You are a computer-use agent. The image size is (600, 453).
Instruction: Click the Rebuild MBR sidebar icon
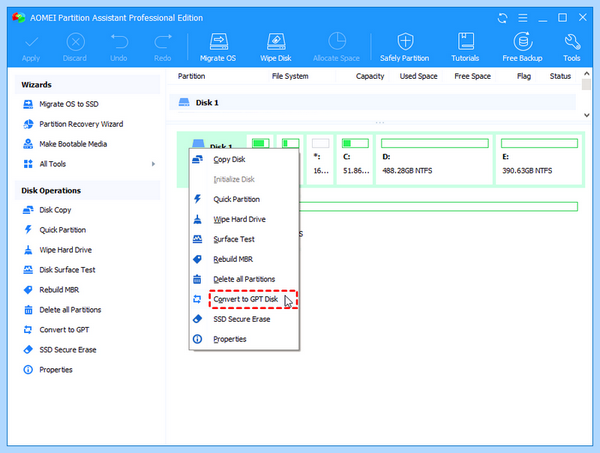28,290
